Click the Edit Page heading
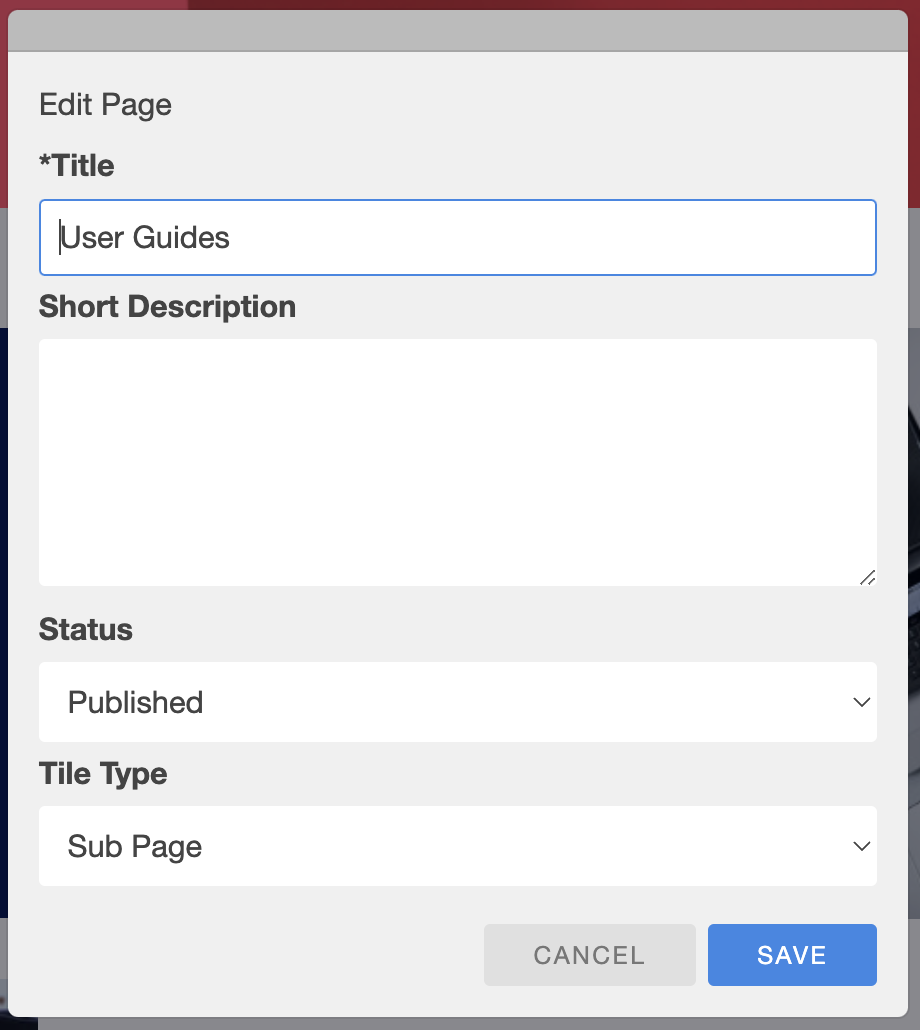This screenshot has height=1030, width=920. (x=106, y=105)
